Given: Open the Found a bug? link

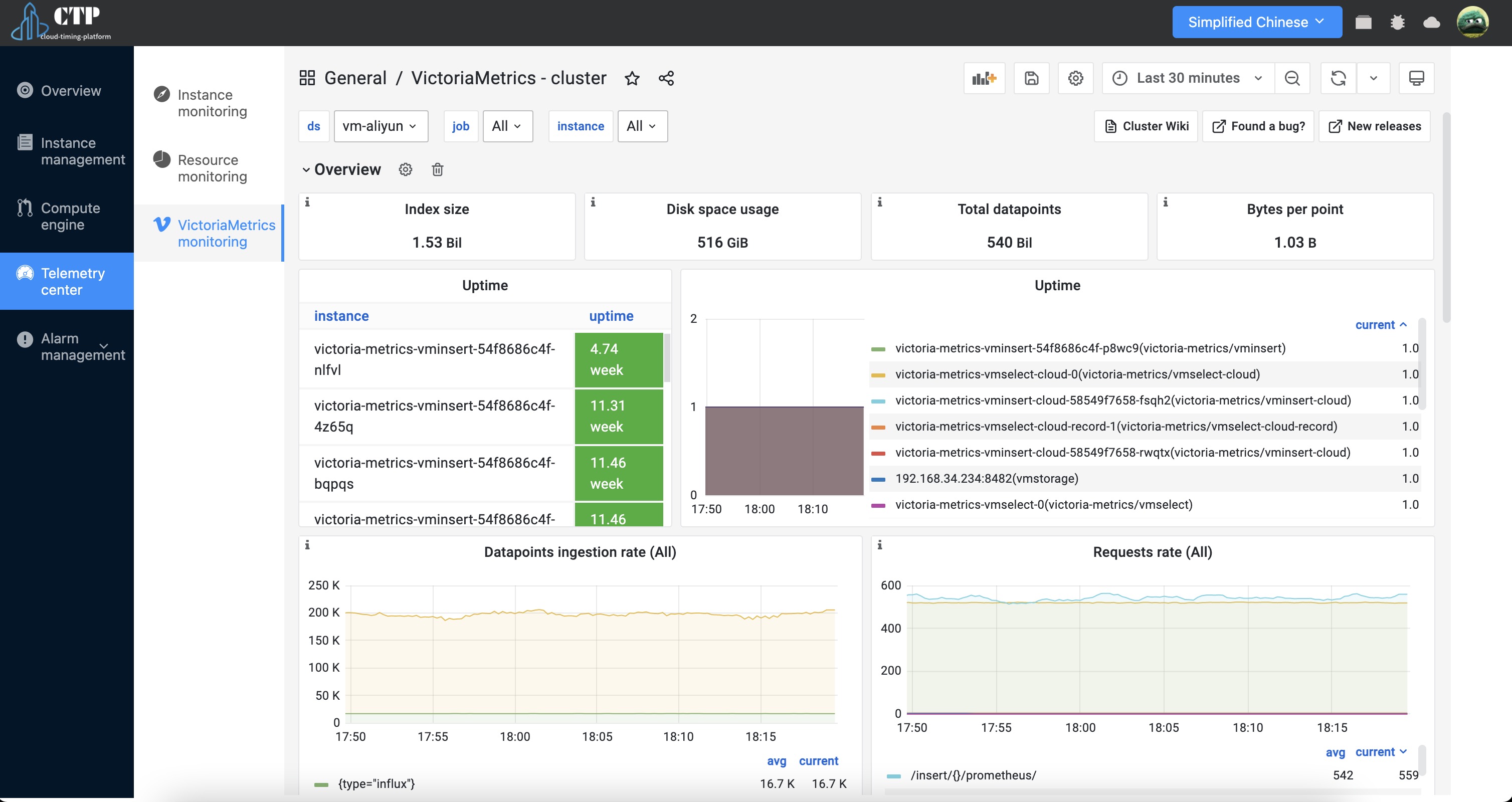Looking at the screenshot, I should 1258,126.
